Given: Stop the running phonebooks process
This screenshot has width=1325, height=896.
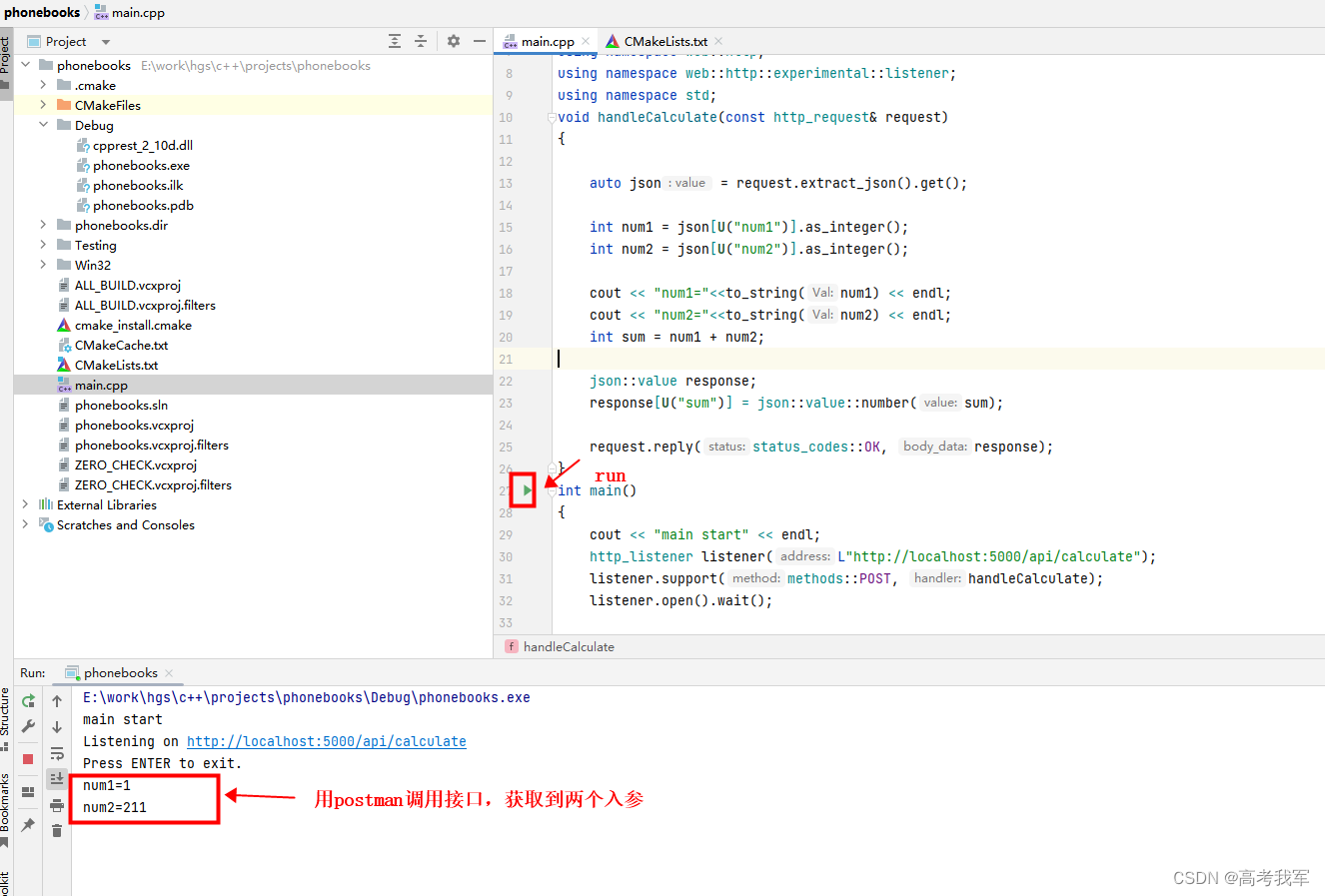Looking at the screenshot, I should (28, 757).
